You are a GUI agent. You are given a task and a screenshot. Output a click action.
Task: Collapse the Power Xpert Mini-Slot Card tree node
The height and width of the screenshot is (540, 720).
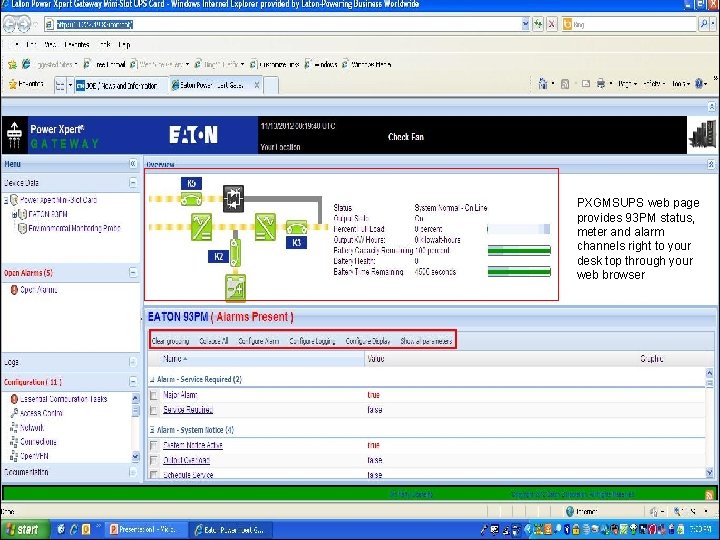(x=6, y=200)
